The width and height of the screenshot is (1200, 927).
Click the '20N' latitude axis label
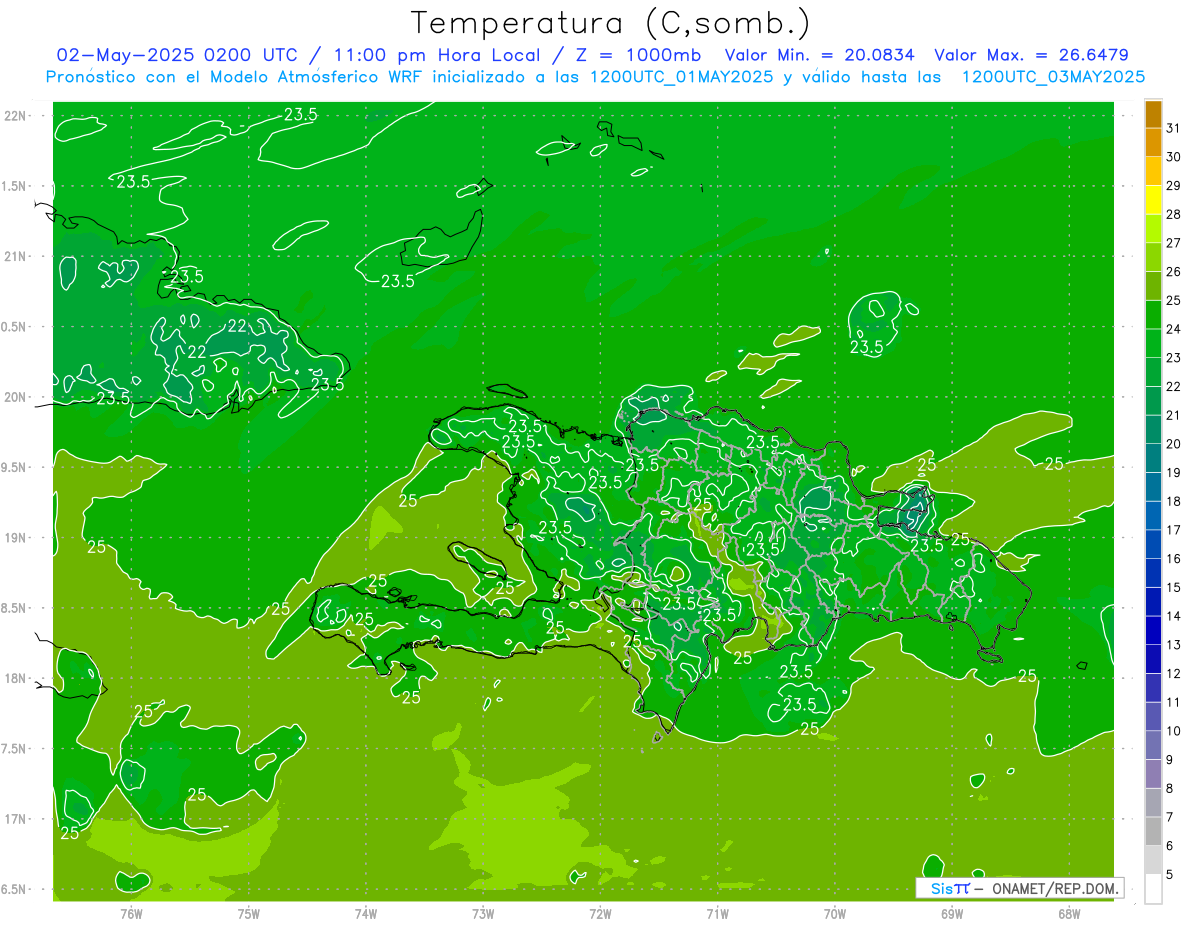(15, 397)
